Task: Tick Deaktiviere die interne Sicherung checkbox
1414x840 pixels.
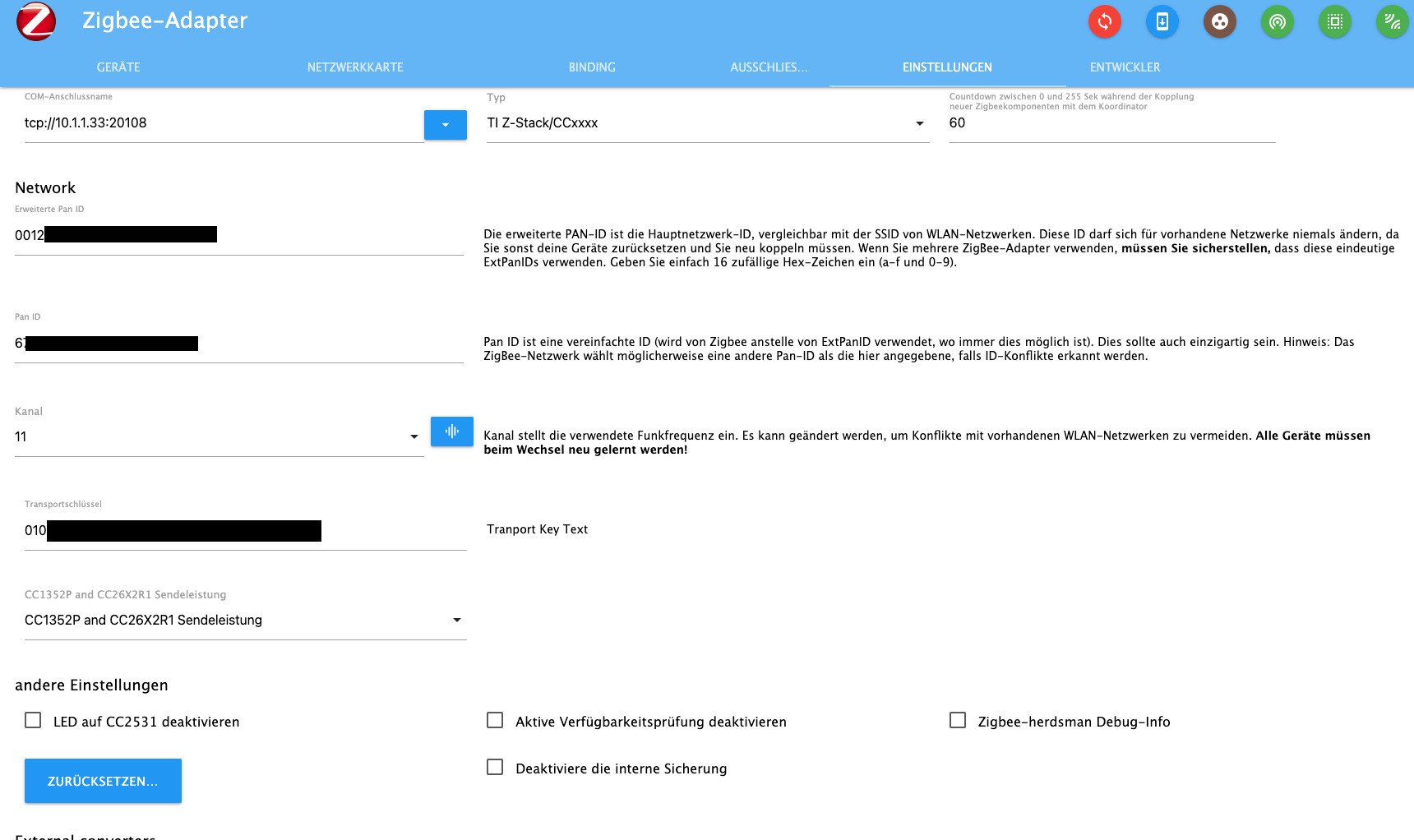Action: pos(495,767)
